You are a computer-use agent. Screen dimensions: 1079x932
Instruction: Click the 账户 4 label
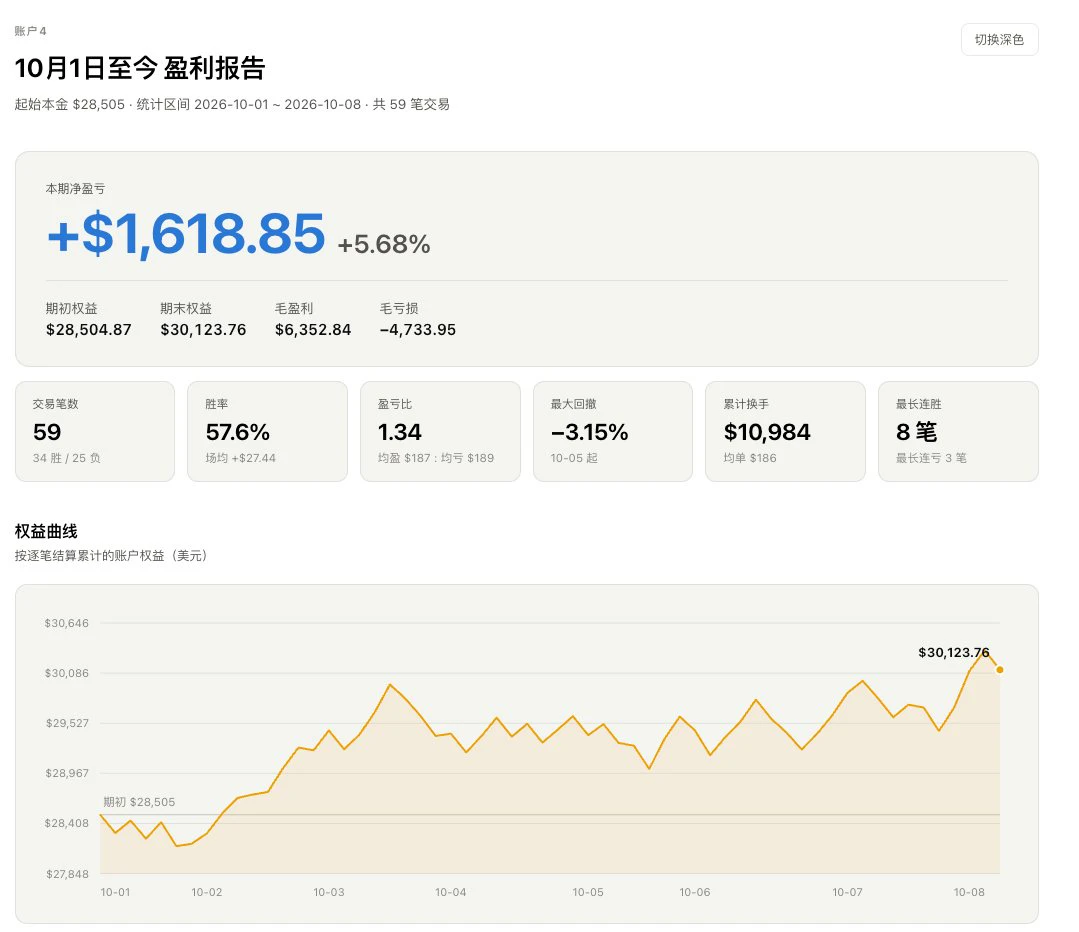[x=30, y=31]
